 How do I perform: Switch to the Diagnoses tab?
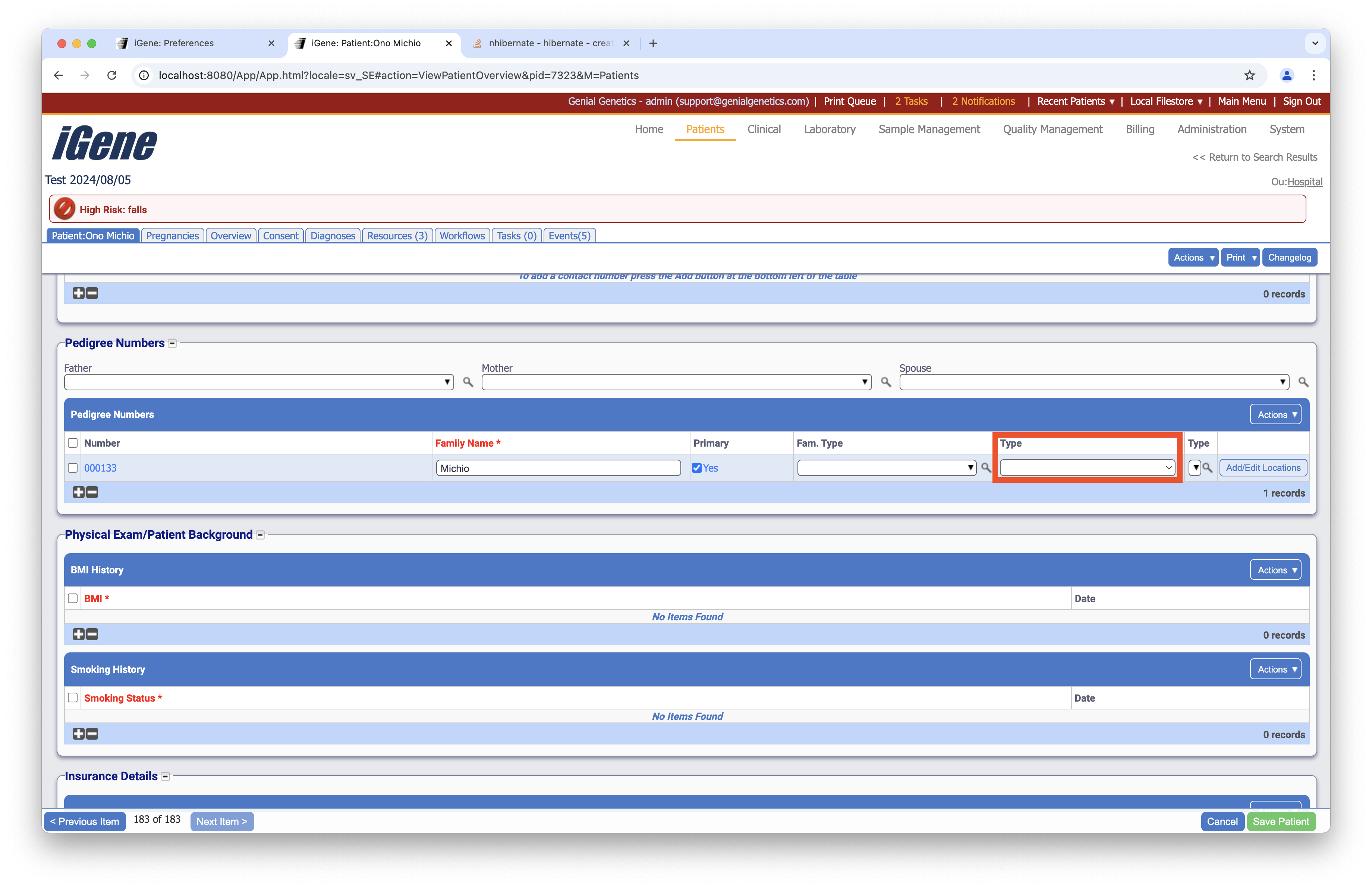pos(333,236)
